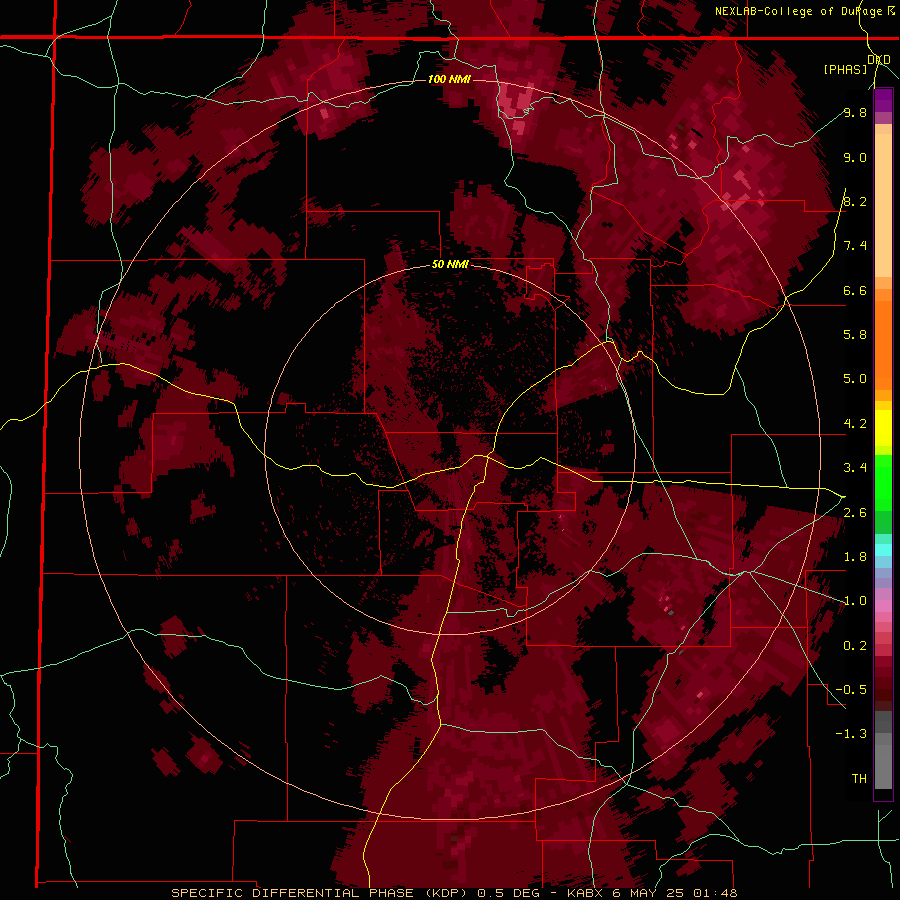
Task: Click the 9.8 scale value
Action: tap(855, 112)
